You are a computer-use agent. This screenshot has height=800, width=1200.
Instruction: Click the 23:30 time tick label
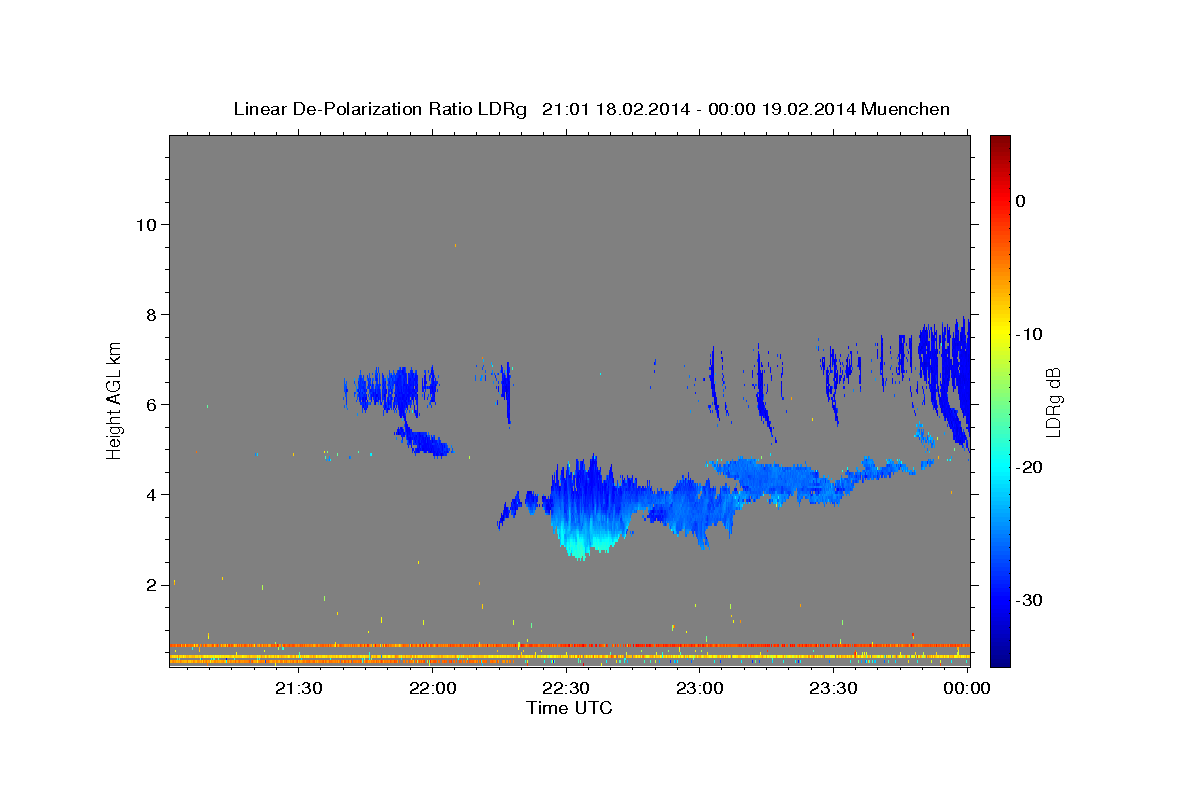click(833, 689)
